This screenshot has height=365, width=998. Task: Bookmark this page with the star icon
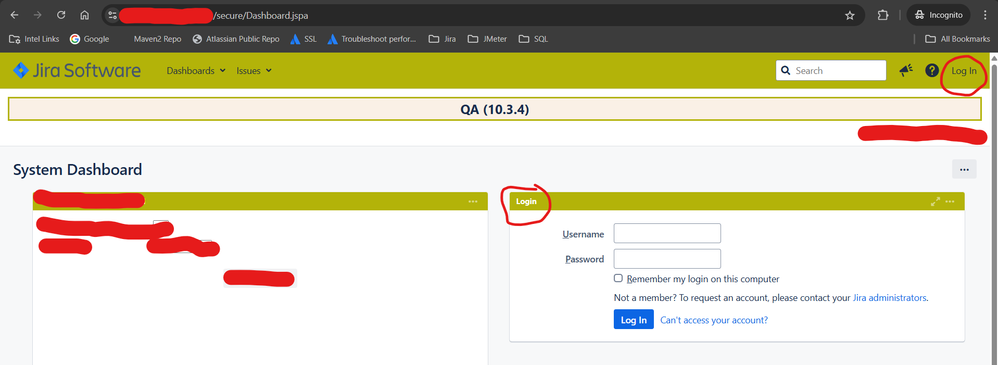click(x=850, y=15)
